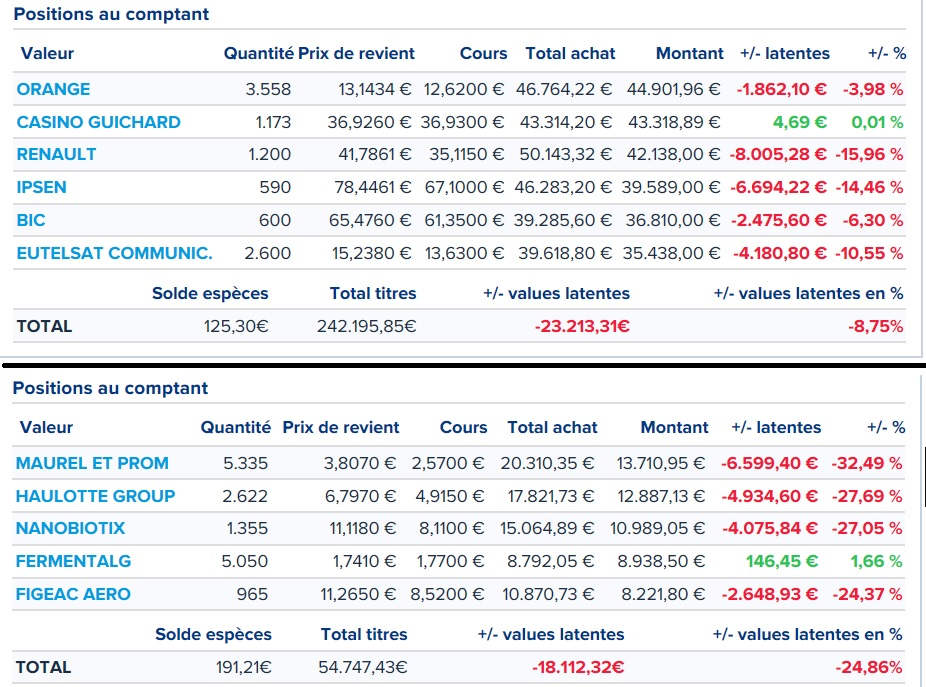This screenshot has width=926, height=687.
Task: Click EUTELSAT percentage -10,55 %
Action: pos(869,253)
